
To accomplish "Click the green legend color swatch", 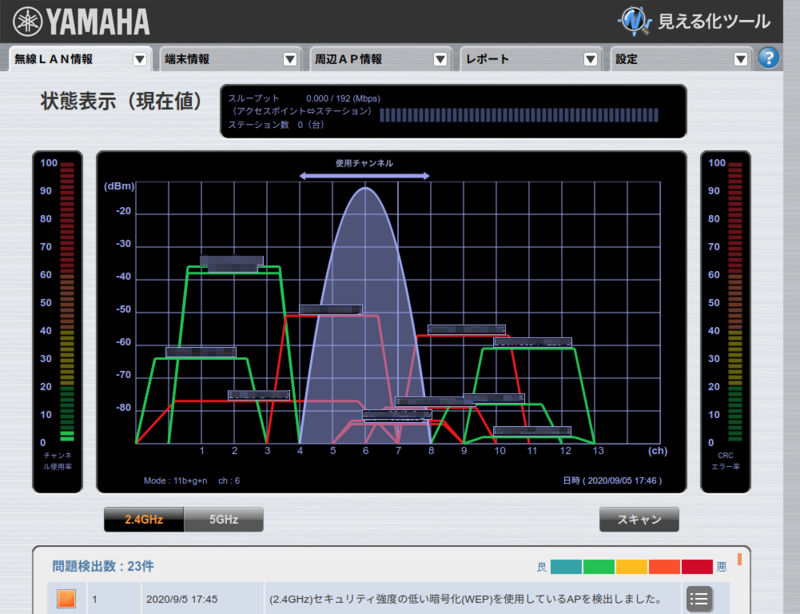I will point(598,567).
